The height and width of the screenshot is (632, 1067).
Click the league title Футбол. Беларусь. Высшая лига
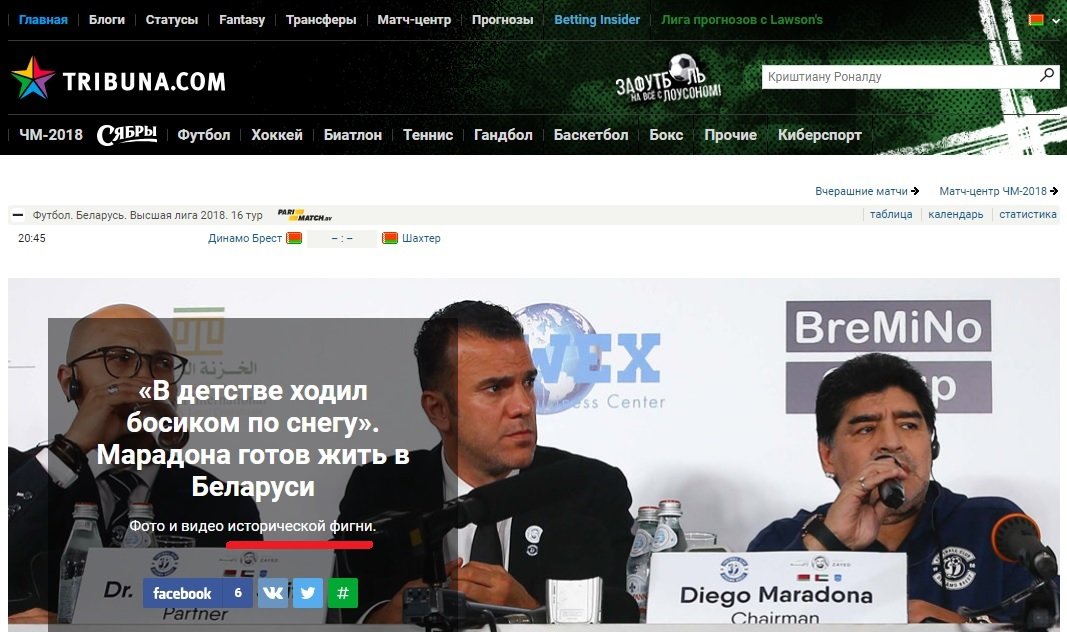pyautogui.click(x=148, y=215)
